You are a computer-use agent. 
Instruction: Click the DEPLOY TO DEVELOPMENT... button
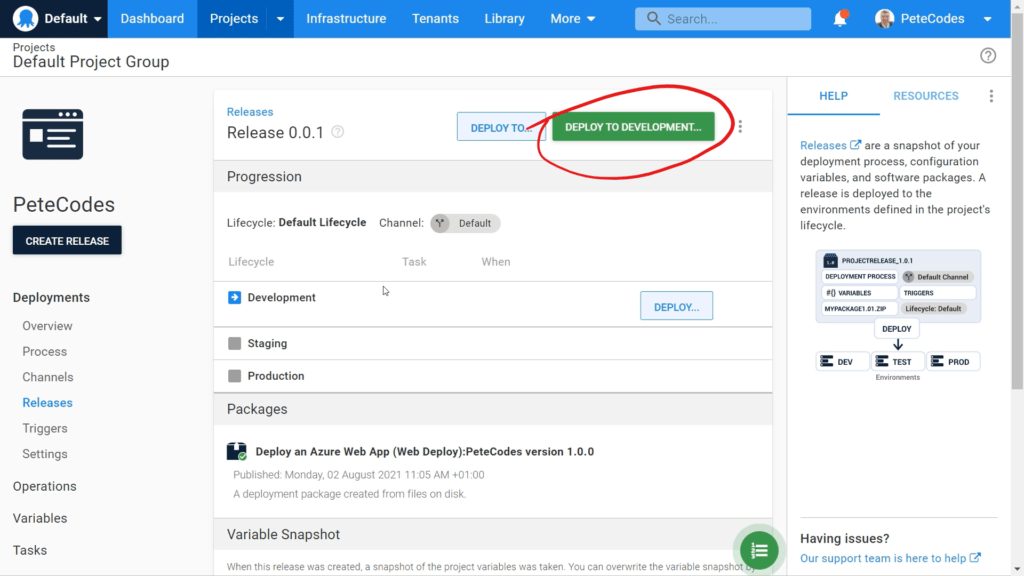(633, 127)
